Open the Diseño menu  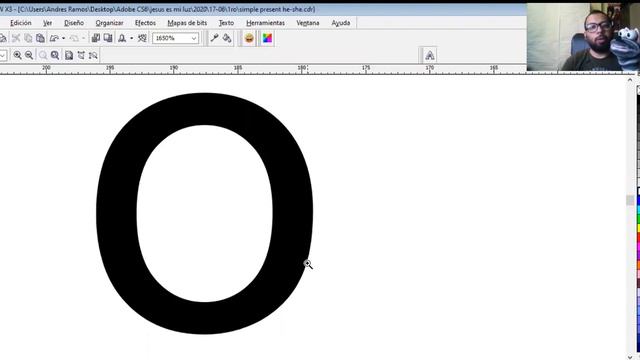click(x=74, y=23)
